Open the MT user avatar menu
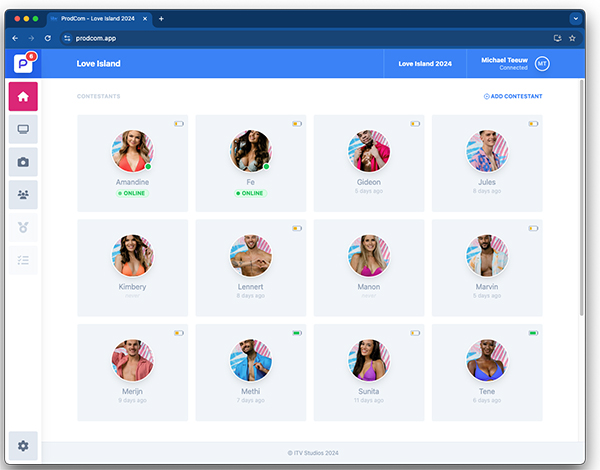 (x=542, y=63)
